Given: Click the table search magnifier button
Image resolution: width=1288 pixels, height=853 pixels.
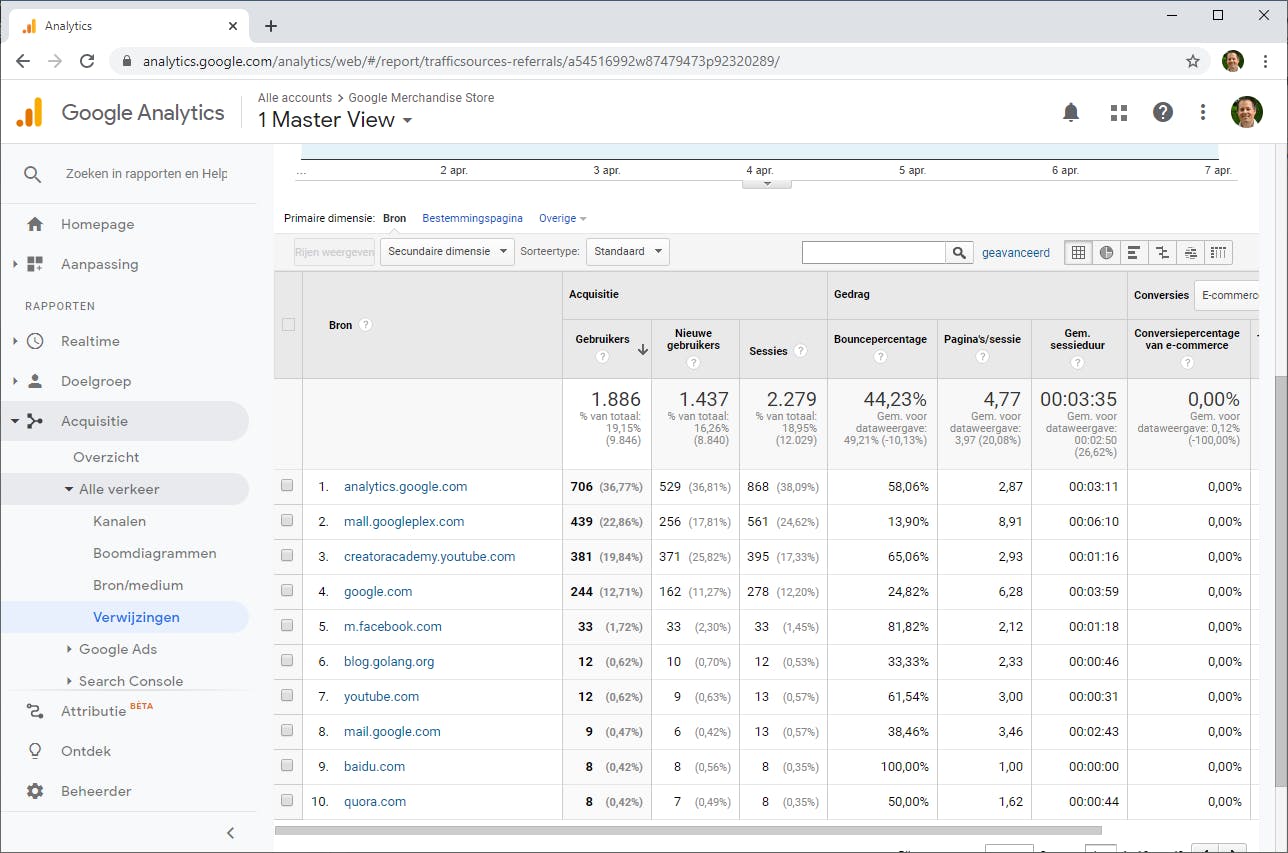Looking at the screenshot, I should [x=959, y=253].
